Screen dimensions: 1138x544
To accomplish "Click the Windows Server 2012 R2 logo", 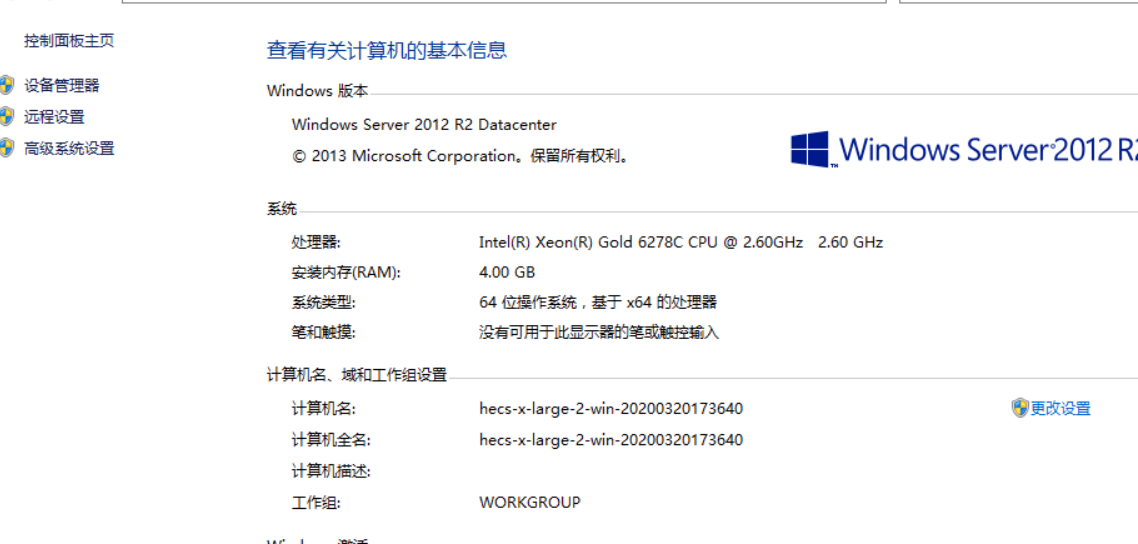I will point(964,149).
